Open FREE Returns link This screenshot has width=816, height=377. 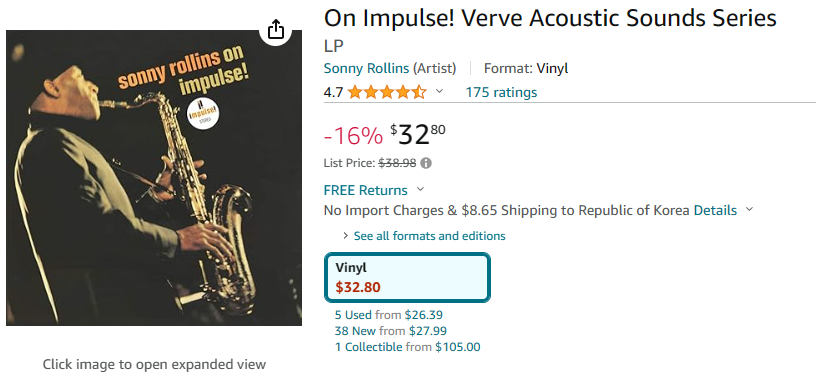[x=365, y=190]
